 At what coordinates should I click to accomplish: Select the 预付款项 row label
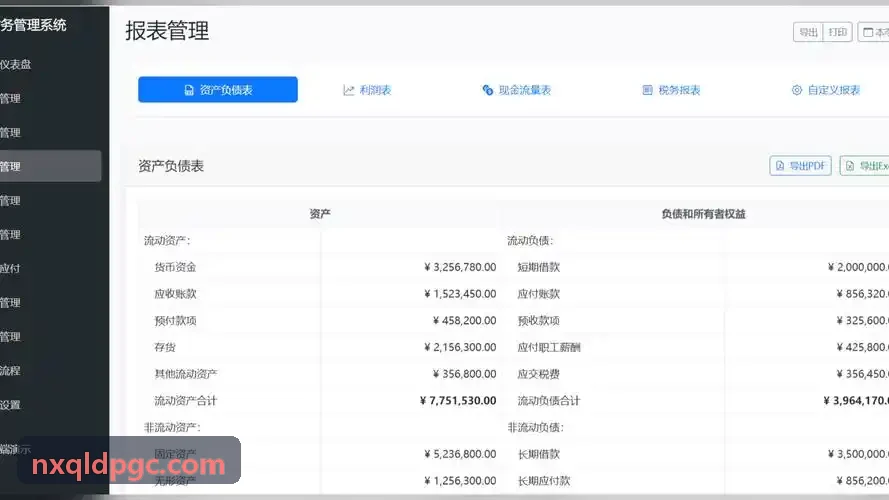click(175, 320)
